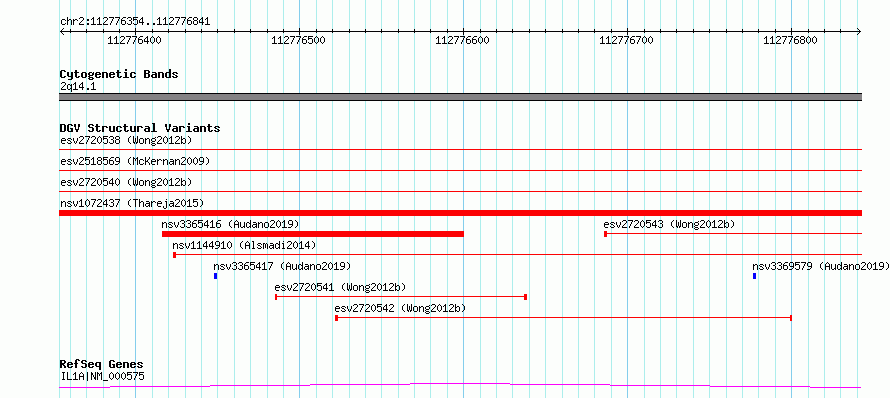Viewport: 890px width, 398px height.
Task: Open variant esv2720543 (Wong2012b) label
Action: (669, 224)
